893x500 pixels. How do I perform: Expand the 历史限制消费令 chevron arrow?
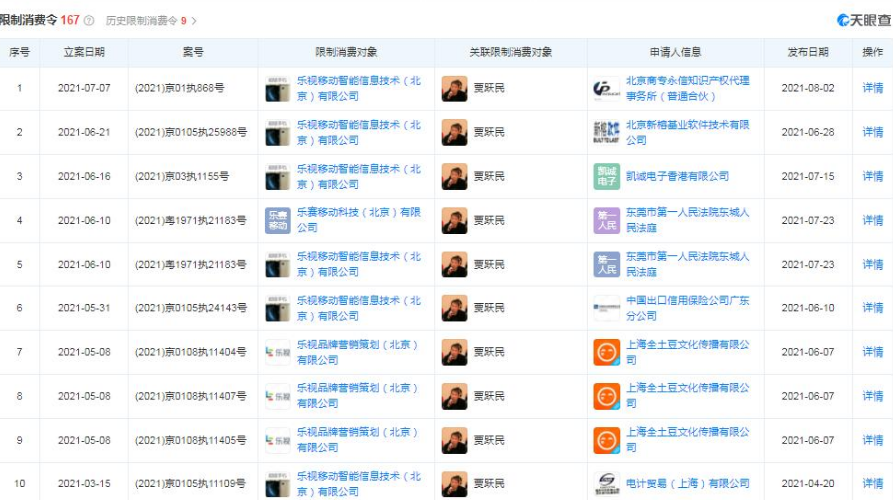coord(194,21)
